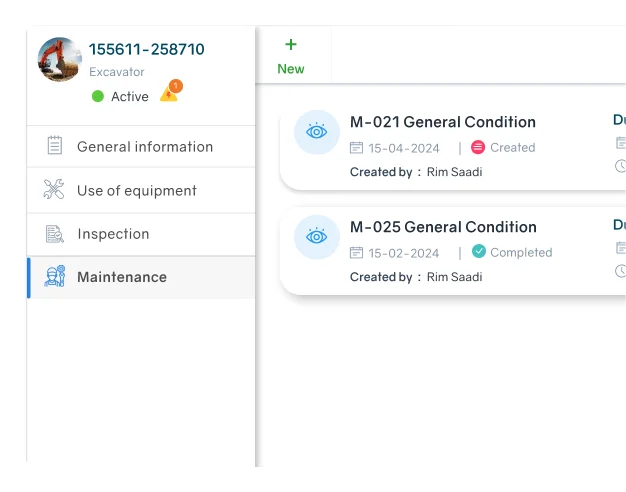View M-021 using the eye icon

(317, 132)
